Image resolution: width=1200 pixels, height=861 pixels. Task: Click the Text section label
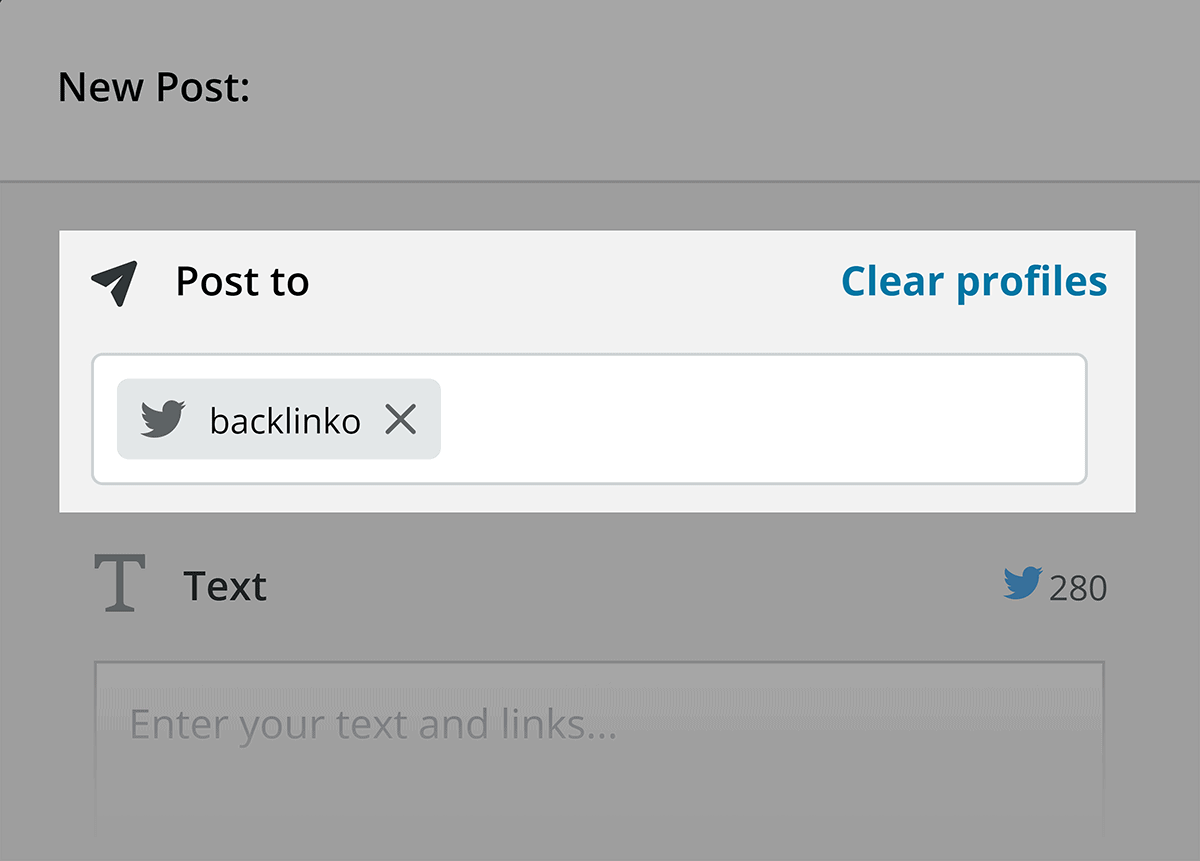(x=225, y=586)
